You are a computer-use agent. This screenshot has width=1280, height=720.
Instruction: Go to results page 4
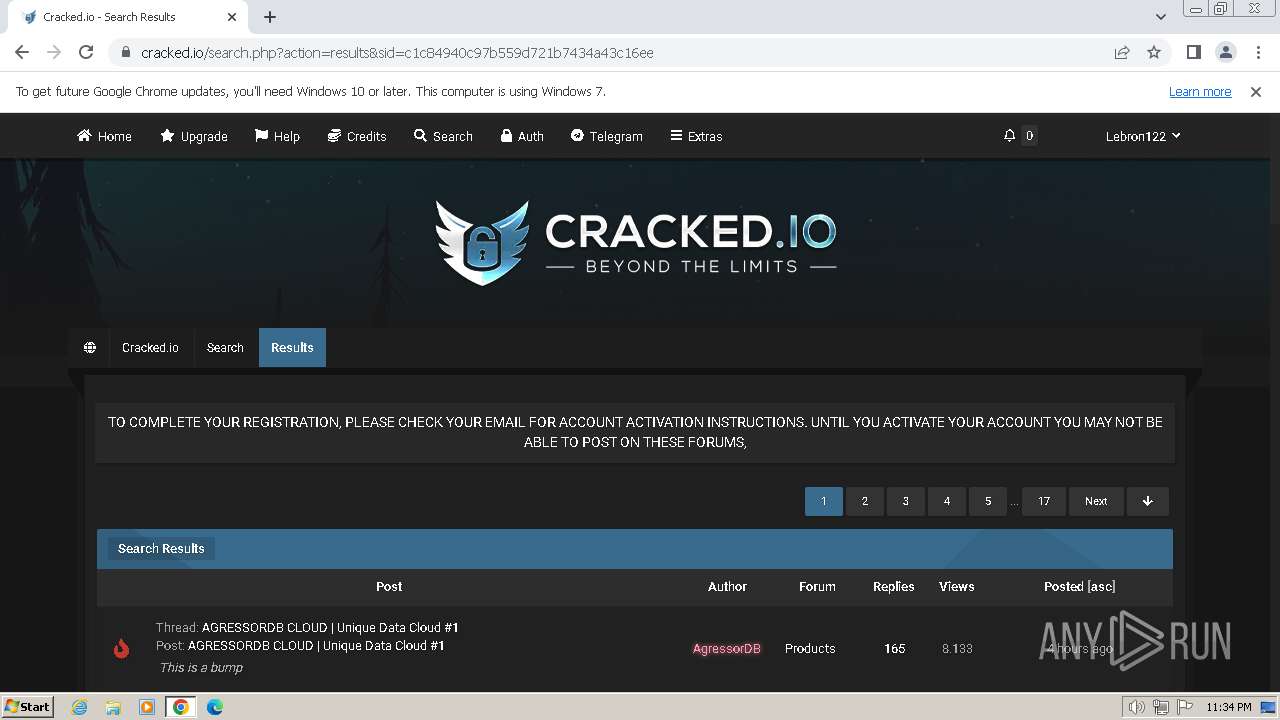(947, 501)
